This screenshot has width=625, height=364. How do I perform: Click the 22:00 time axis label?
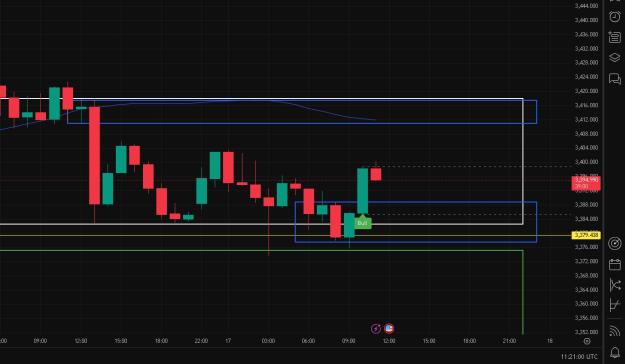[201, 341]
